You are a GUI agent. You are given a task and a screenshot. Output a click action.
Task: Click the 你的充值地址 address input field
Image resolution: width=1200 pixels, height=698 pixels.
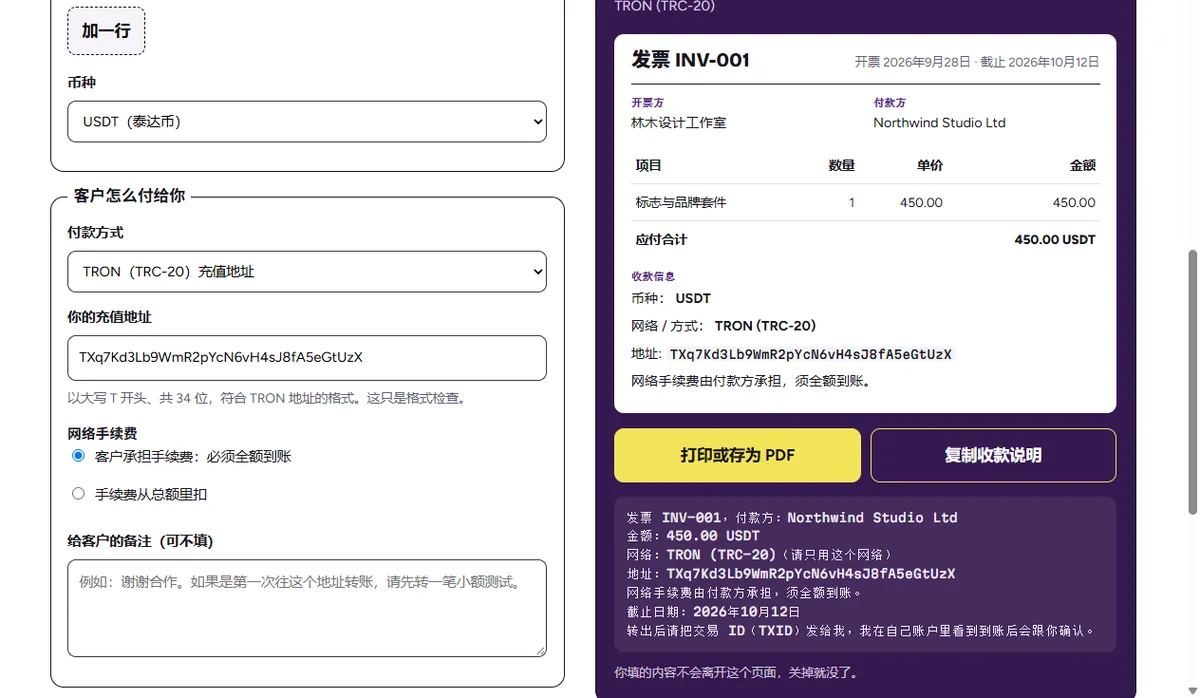307,357
